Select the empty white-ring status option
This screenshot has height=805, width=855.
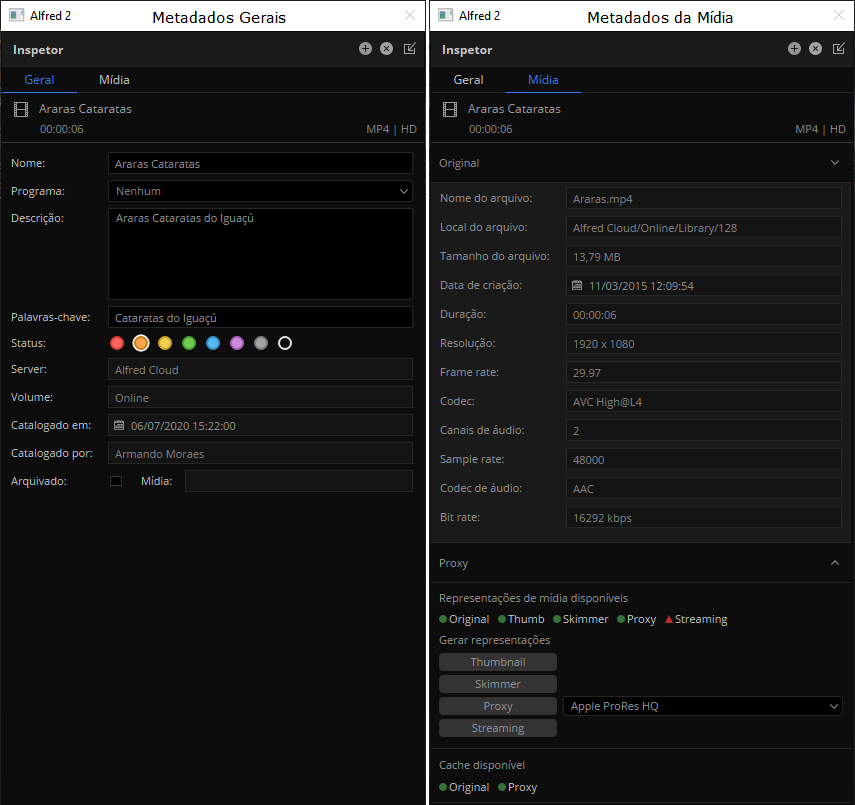pos(285,343)
